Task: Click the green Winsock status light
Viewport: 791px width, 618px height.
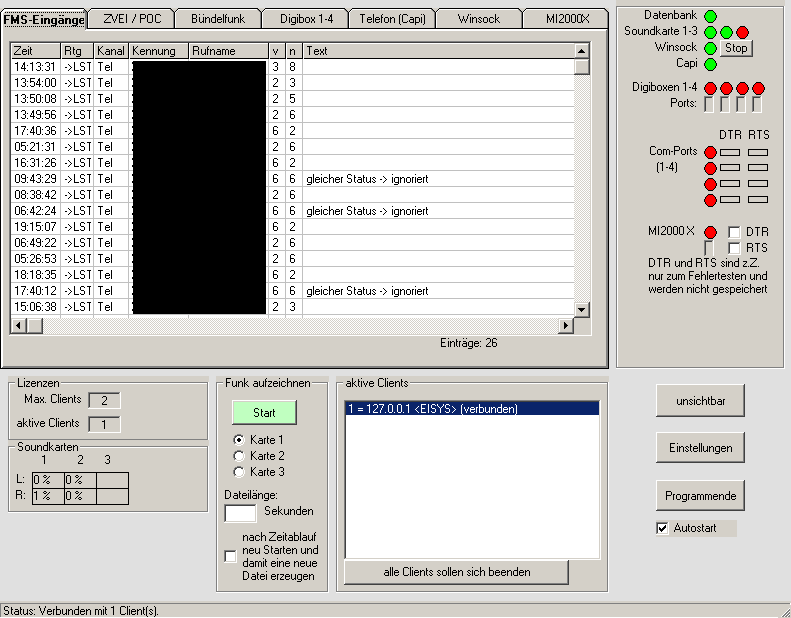Action: (x=710, y=48)
